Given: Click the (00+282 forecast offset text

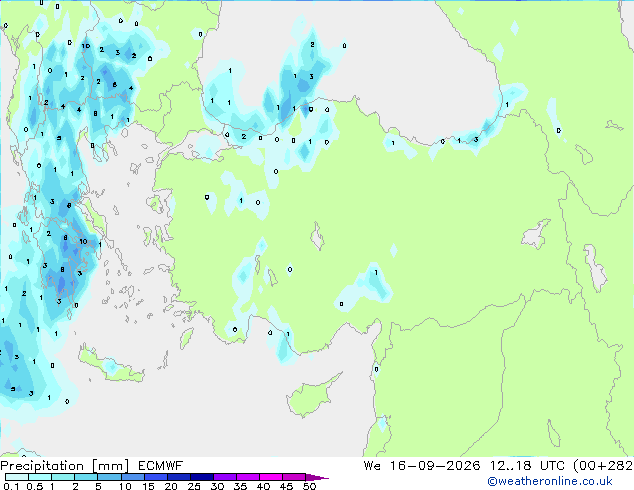Looking at the screenshot, I should click(x=603, y=466).
